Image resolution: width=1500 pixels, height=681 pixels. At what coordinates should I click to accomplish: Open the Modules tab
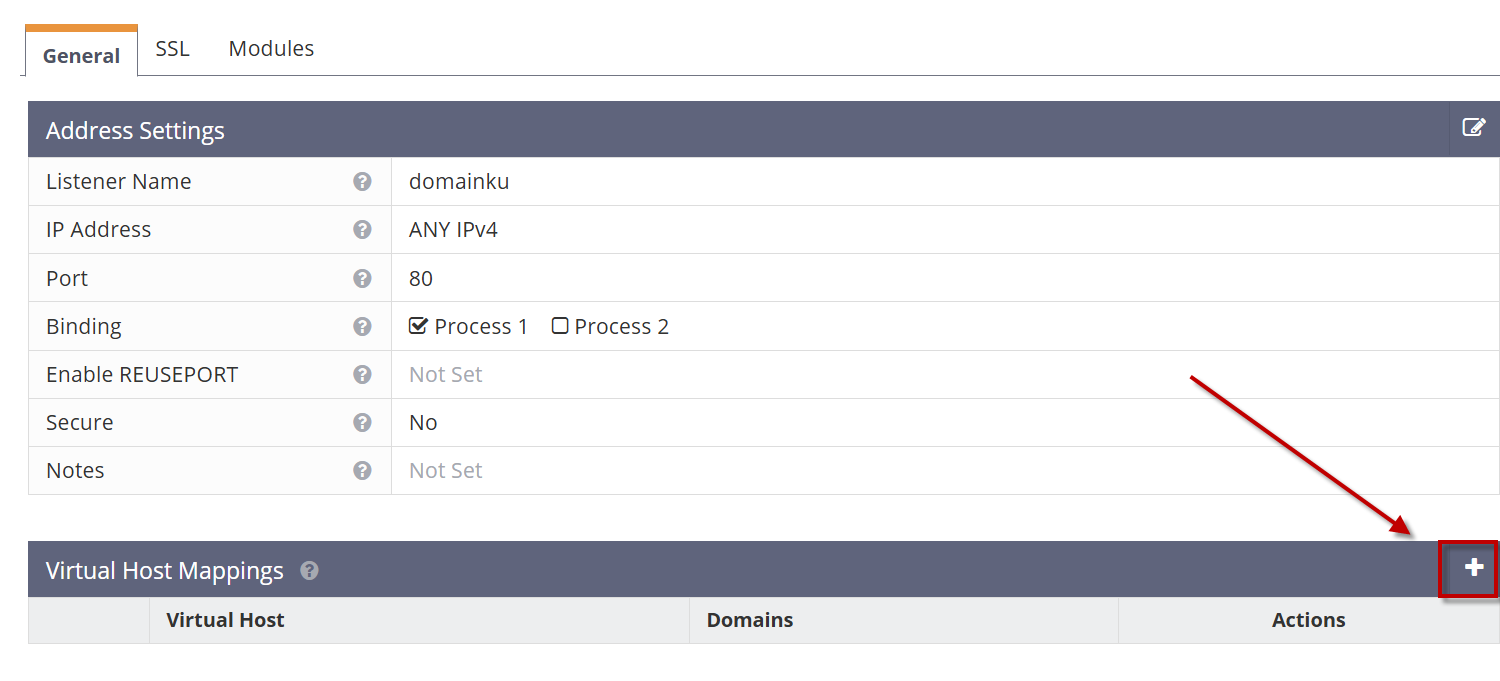tap(271, 48)
